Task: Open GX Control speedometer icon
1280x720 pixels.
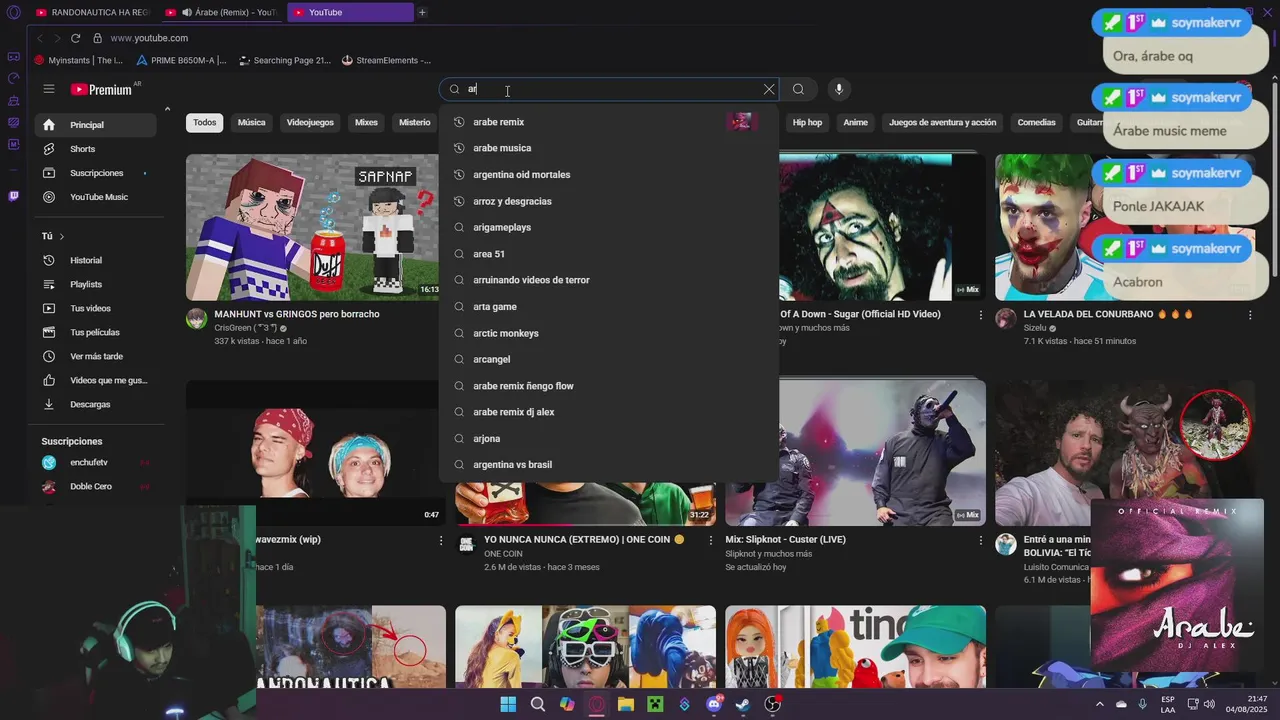Action: 13,78
